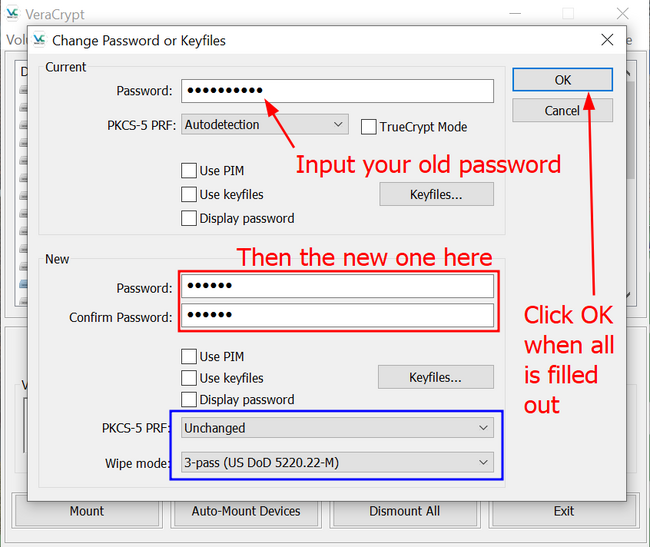This screenshot has width=650, height=547.
Task: Click the VeraCrypt main window title icon
Action: coord(12,14)
